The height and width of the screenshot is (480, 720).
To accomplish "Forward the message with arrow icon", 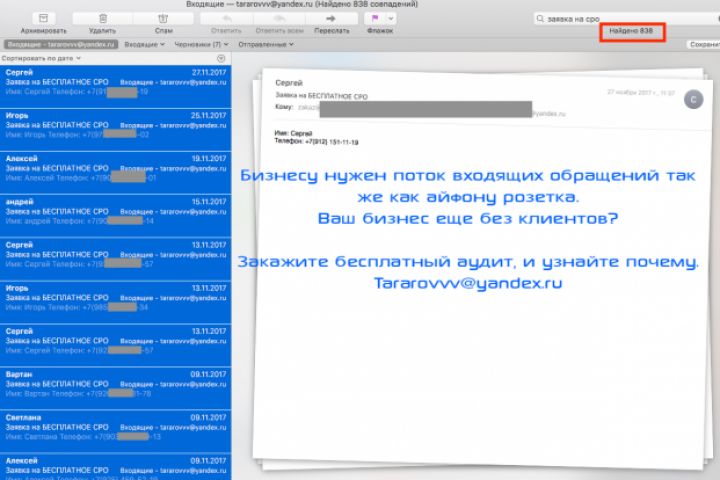I will [331, 18].
